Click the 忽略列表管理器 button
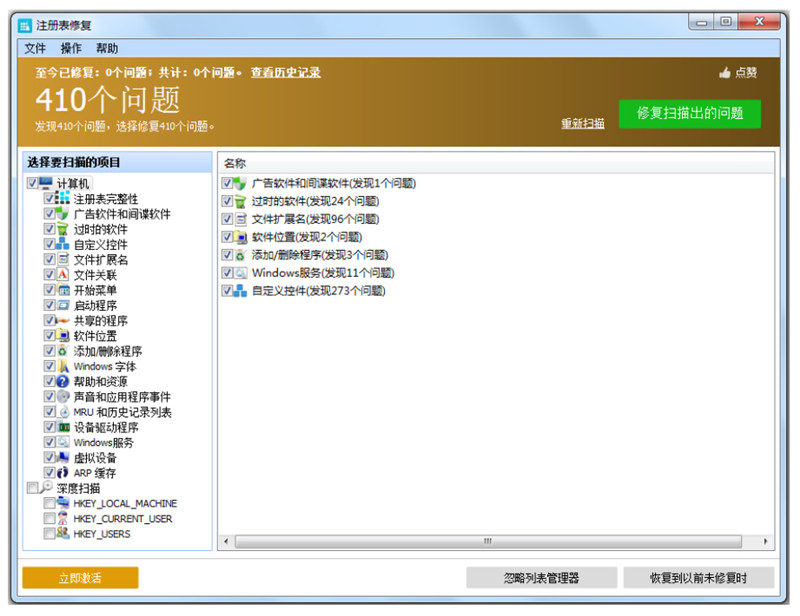Screen dimensions: 800x616 (x=540, y=578)
